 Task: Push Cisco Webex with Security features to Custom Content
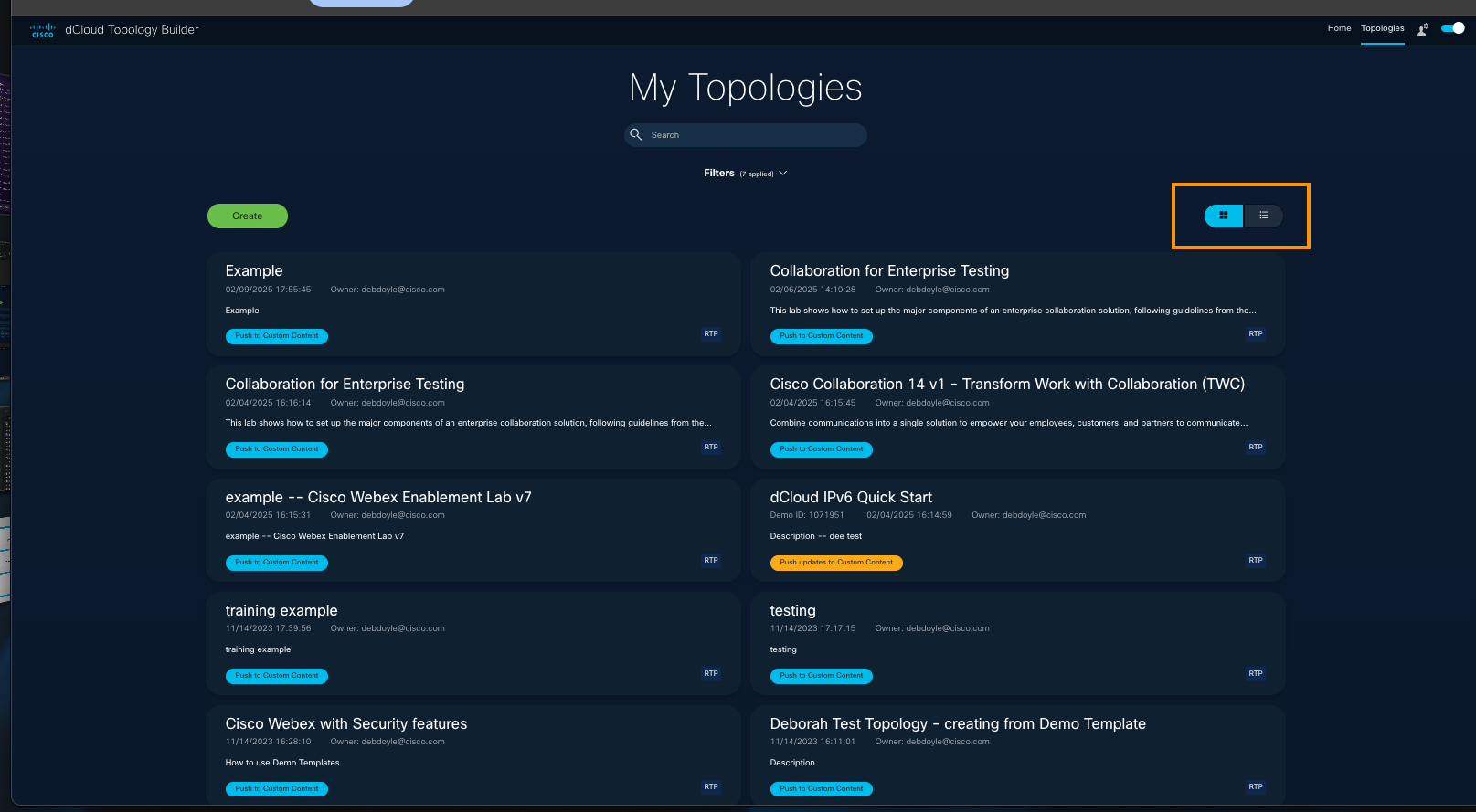[277, 789]
